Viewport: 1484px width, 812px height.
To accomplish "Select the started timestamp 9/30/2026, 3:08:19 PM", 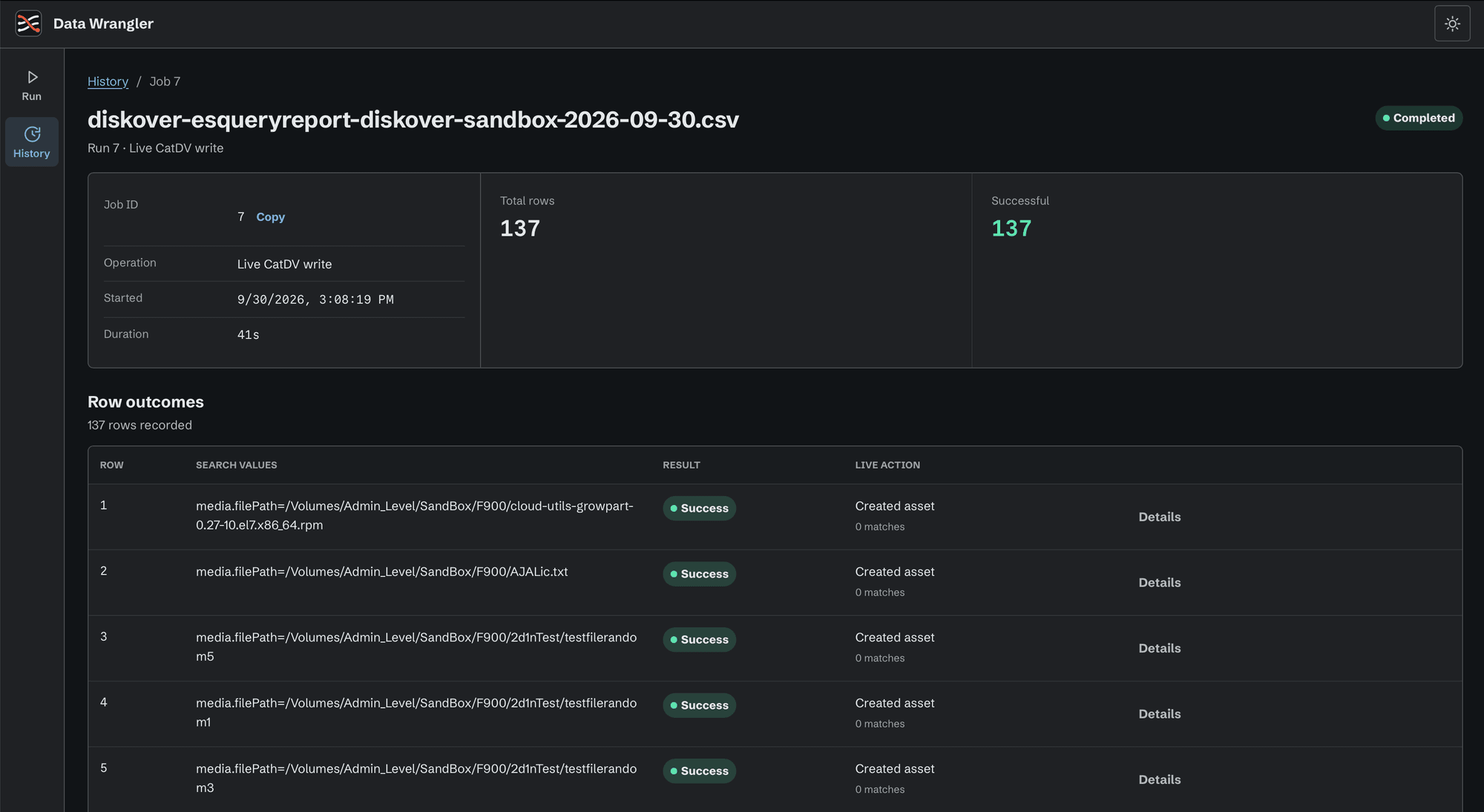I will (315, 300).
